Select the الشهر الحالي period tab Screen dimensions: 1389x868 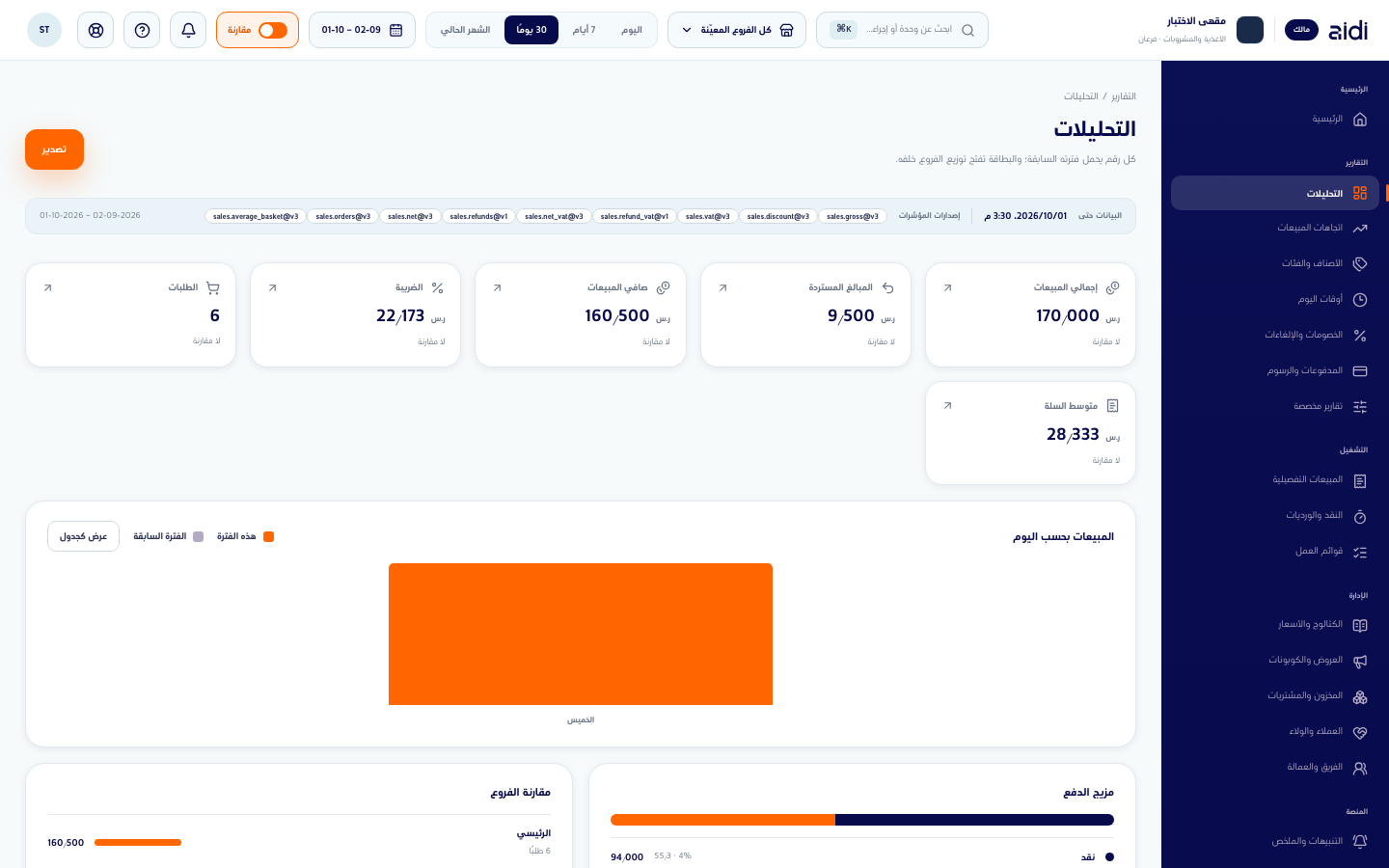pos(466,30)
